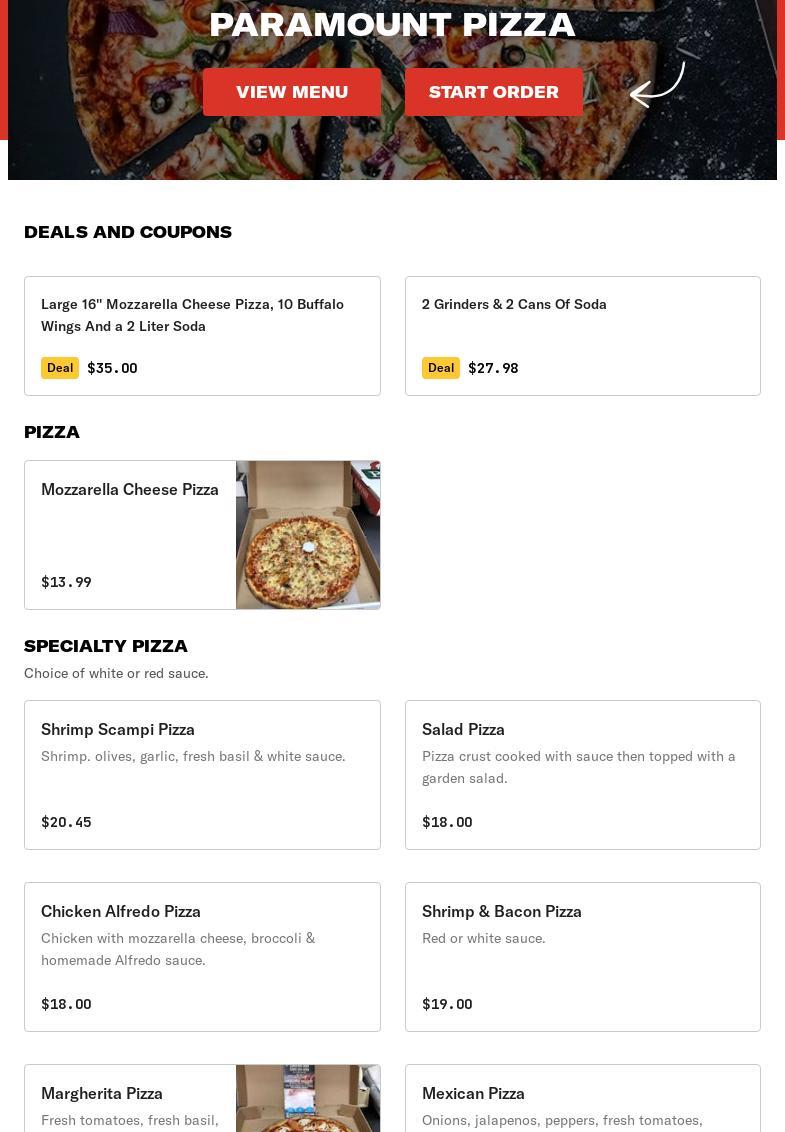785x1132 pixels.
Task: Click the white curved arrow icon
Action: (x=657, y=85)
